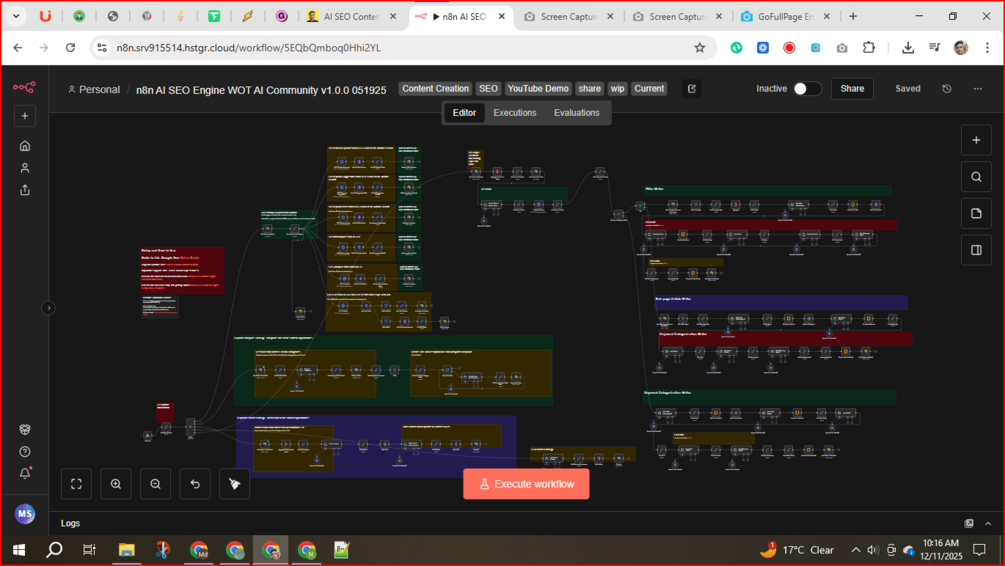Open the tab search dropdown arrow
1005x566 pixels.
(15, 16)
